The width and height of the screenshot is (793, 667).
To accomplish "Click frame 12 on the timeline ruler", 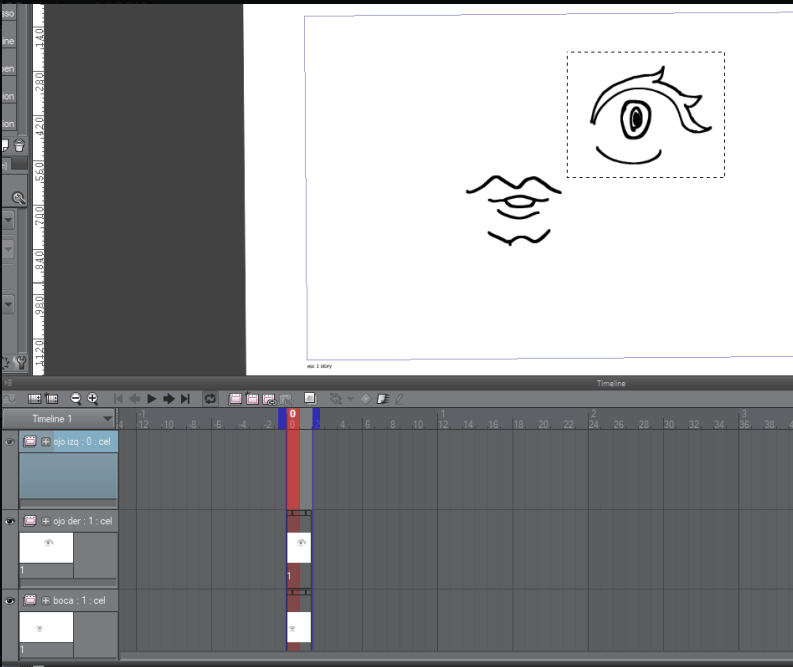I will click(444, 425).
